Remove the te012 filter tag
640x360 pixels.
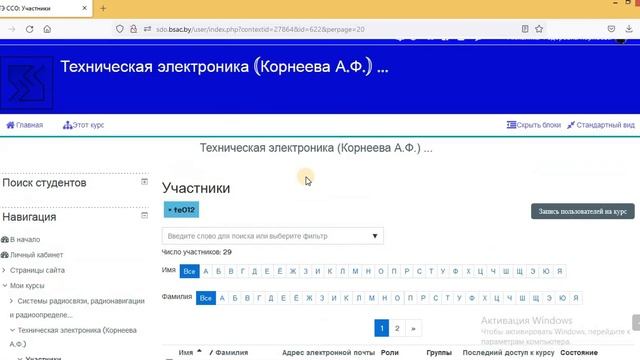[181, 210]
